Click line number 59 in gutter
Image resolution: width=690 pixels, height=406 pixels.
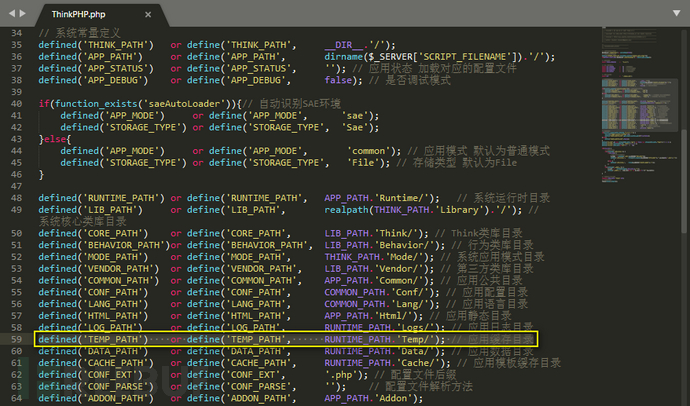tap(16, 339)
